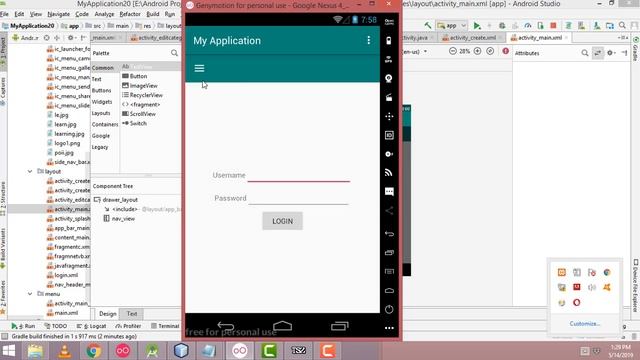640x360 pixels.
Task: Open the Refactor menu
Action: [x=130, y=14]
